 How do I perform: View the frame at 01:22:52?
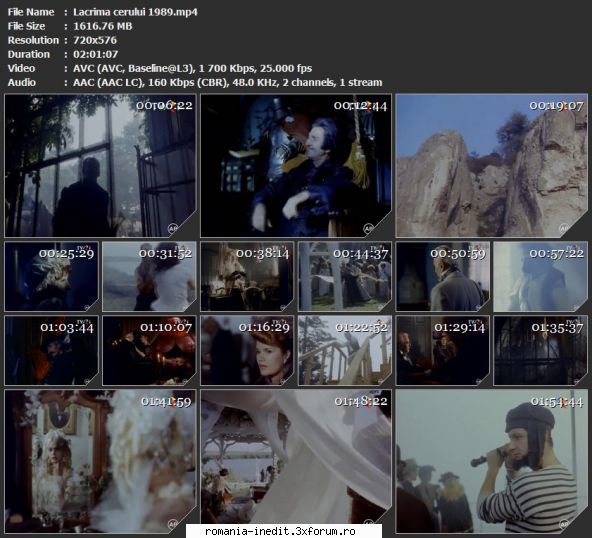pyautogui.click(x=345, y=350)
